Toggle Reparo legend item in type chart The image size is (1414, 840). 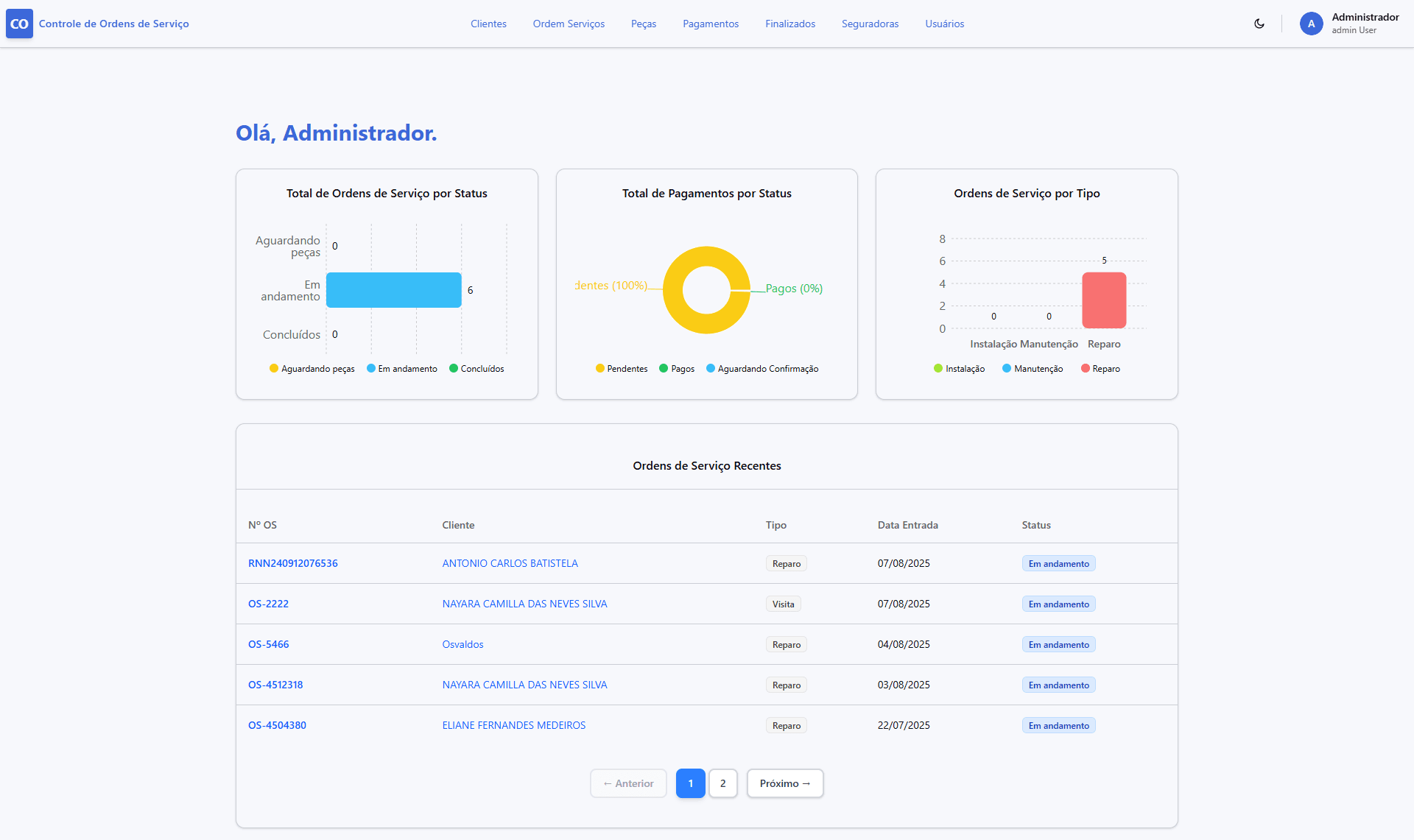pyautogui.click(x=1100, y=369)
